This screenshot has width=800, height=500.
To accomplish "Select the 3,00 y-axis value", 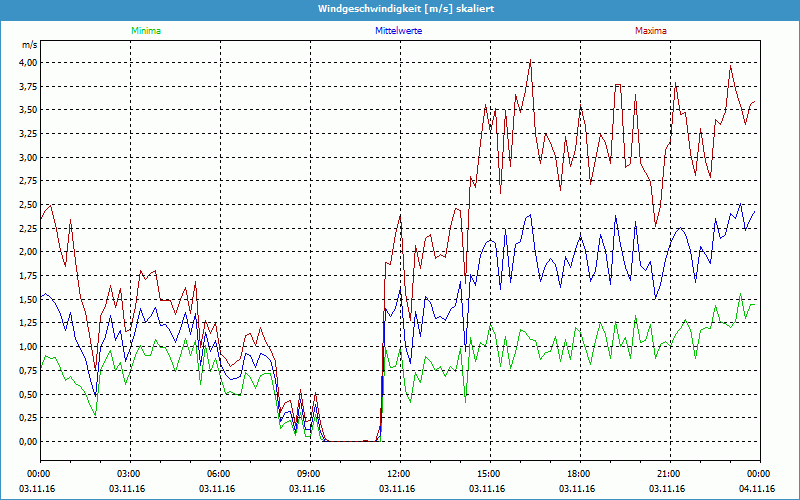I will (x=29, y=158).
